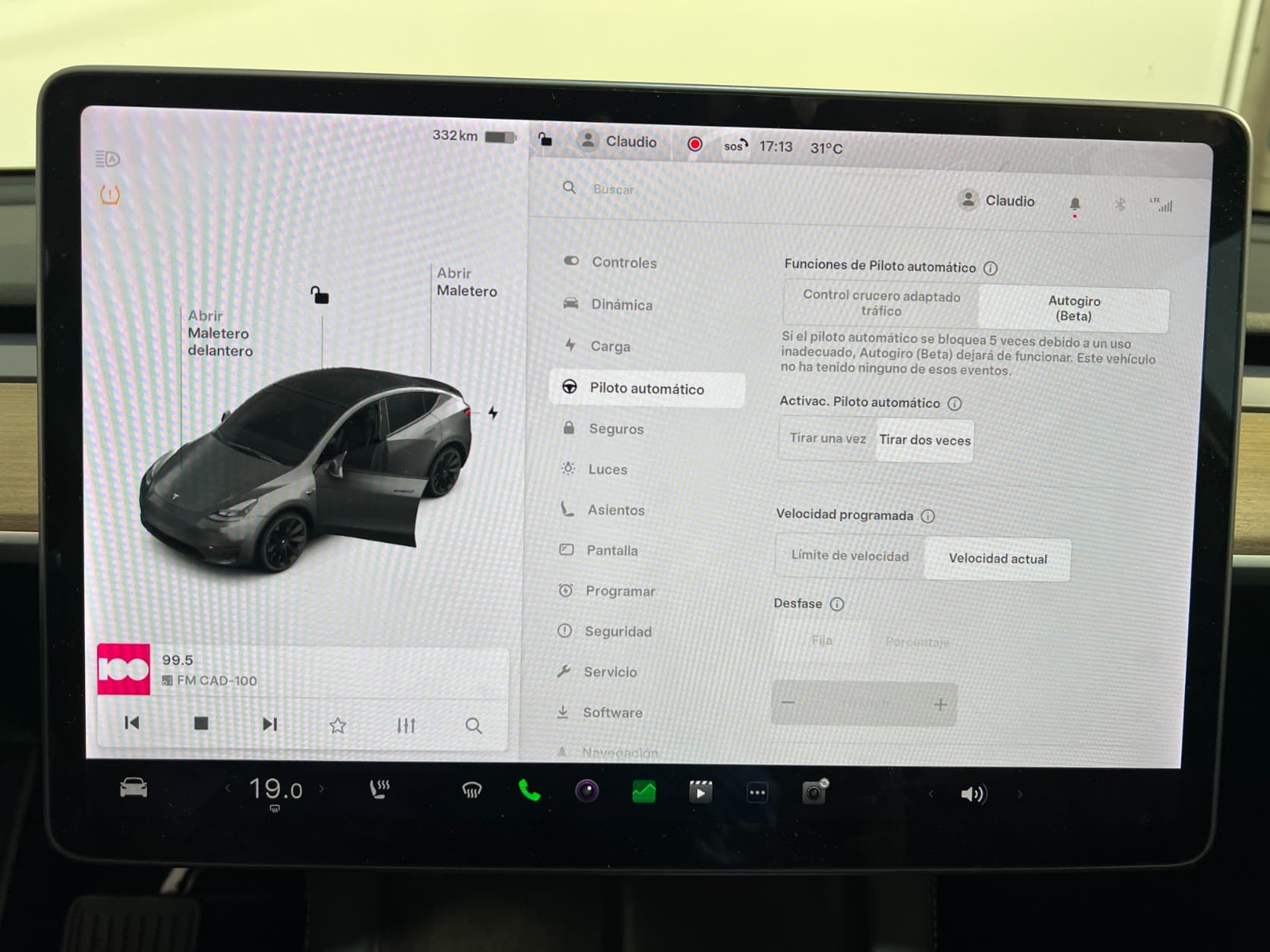Open the Claudio driver profile menu

tap(997, 200)
